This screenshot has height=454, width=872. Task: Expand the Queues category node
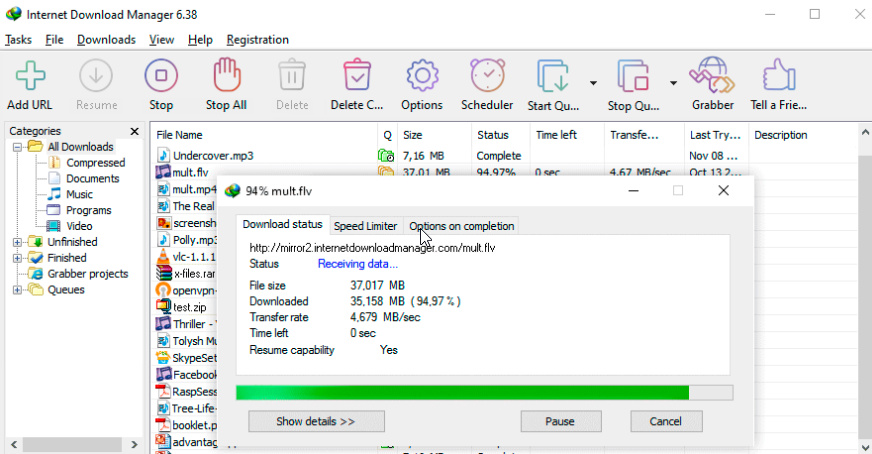click(17, 290)
